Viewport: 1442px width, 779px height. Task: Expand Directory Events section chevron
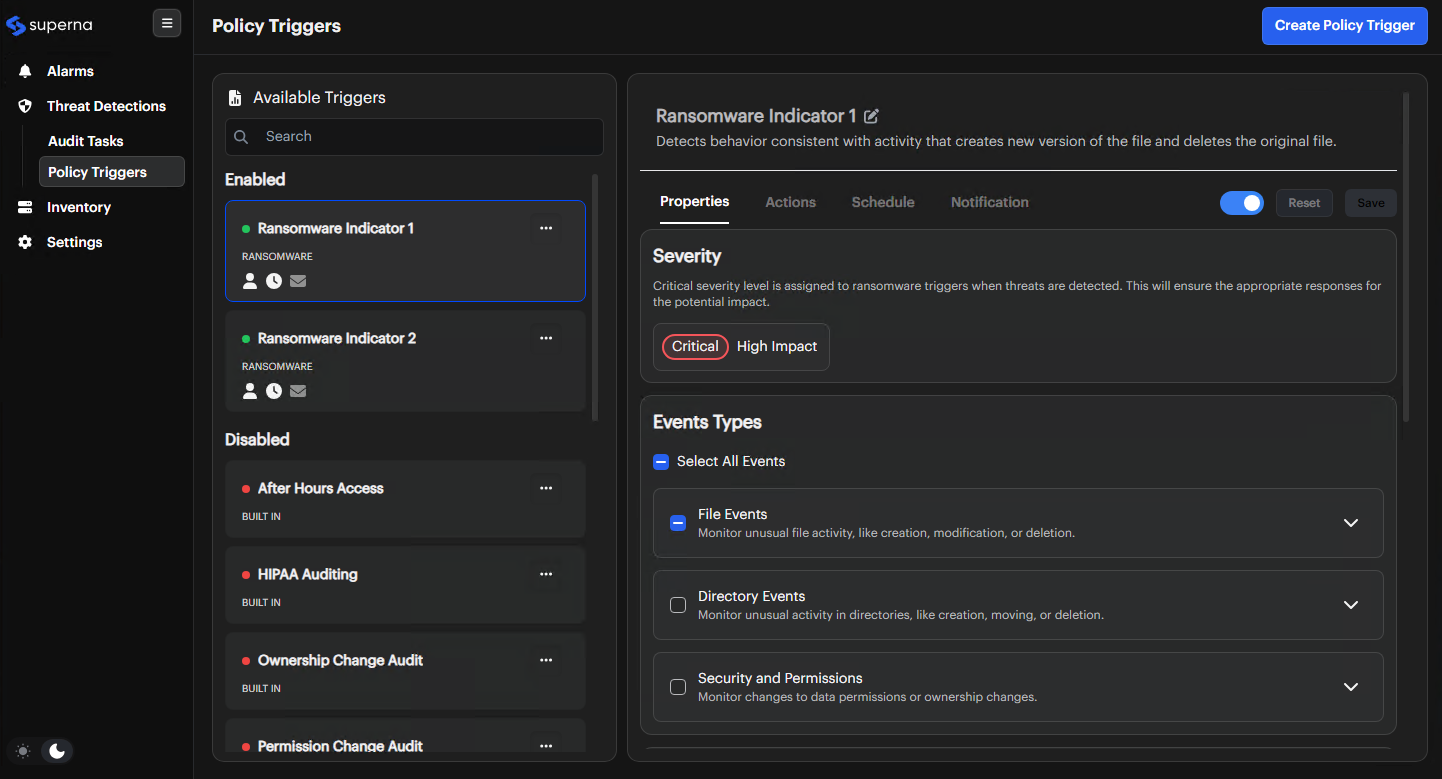[x=1351, y=605]
